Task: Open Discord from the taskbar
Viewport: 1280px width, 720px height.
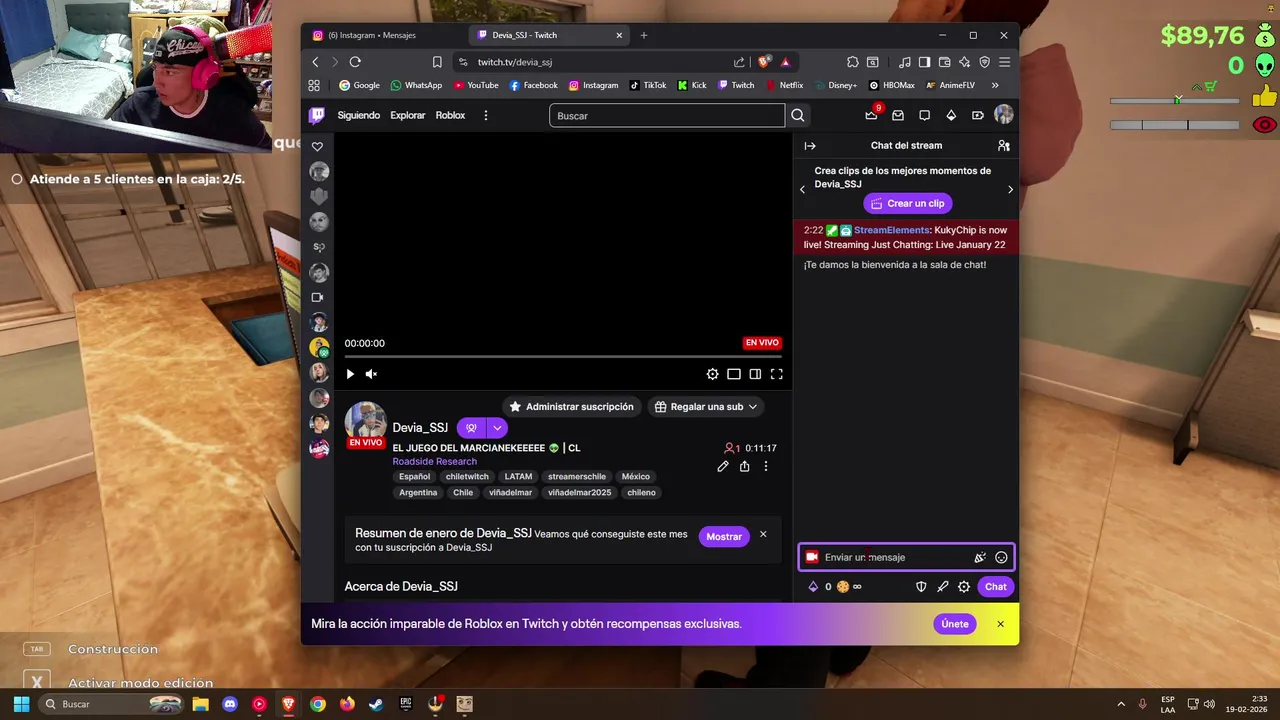Action: coord(230,704)
